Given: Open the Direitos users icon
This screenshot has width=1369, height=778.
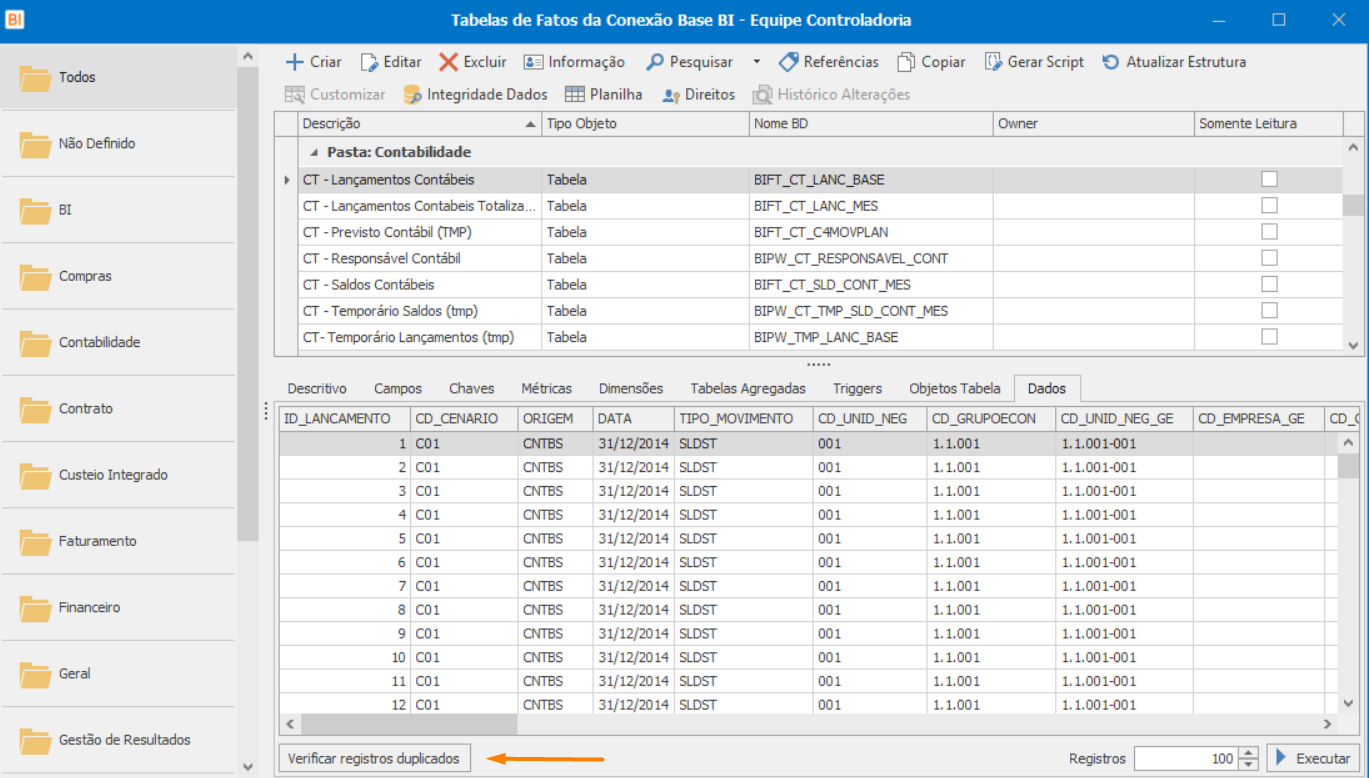Looking at the screenshot, I should [672, 94].
